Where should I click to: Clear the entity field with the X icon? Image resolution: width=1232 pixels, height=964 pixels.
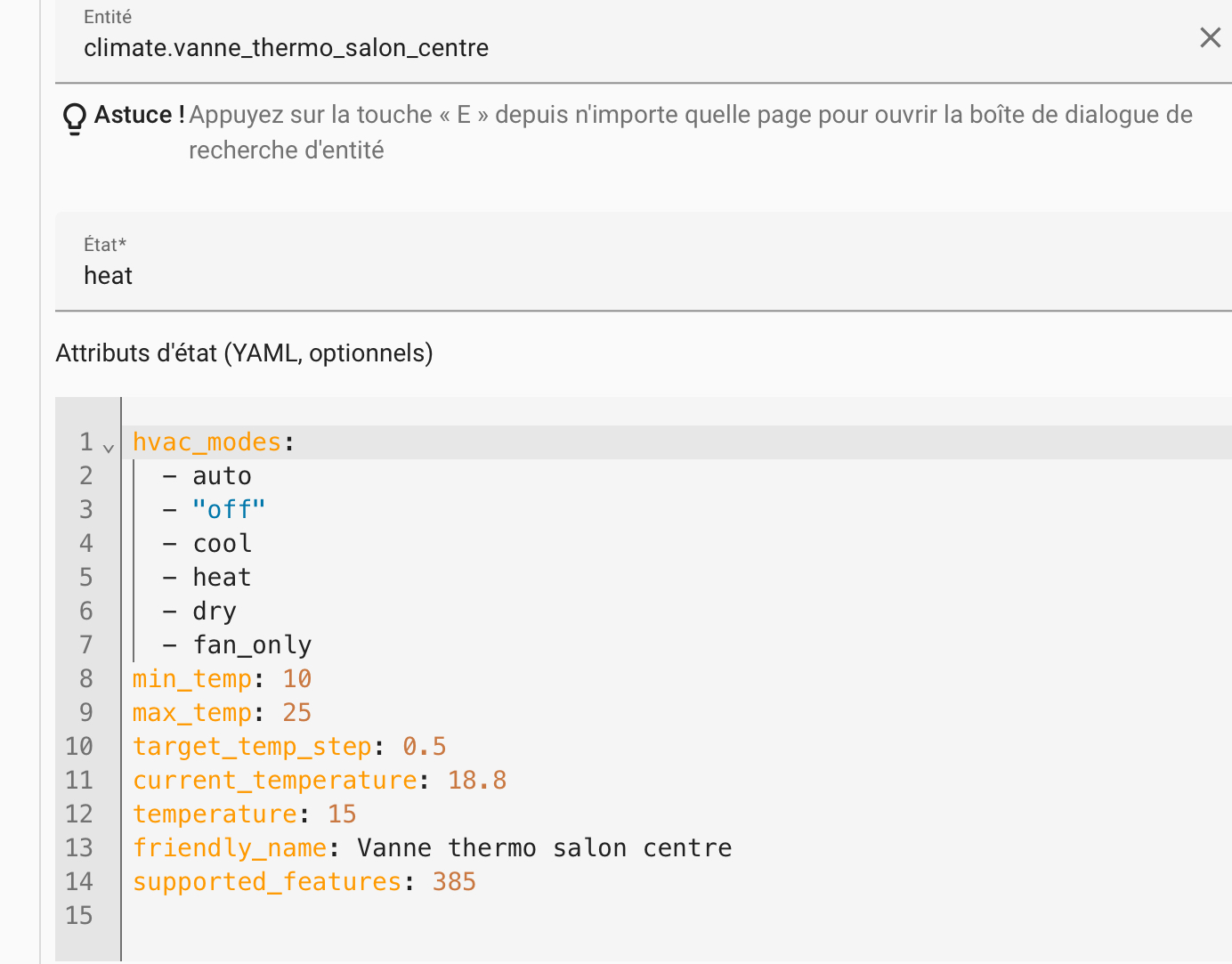1210,37
